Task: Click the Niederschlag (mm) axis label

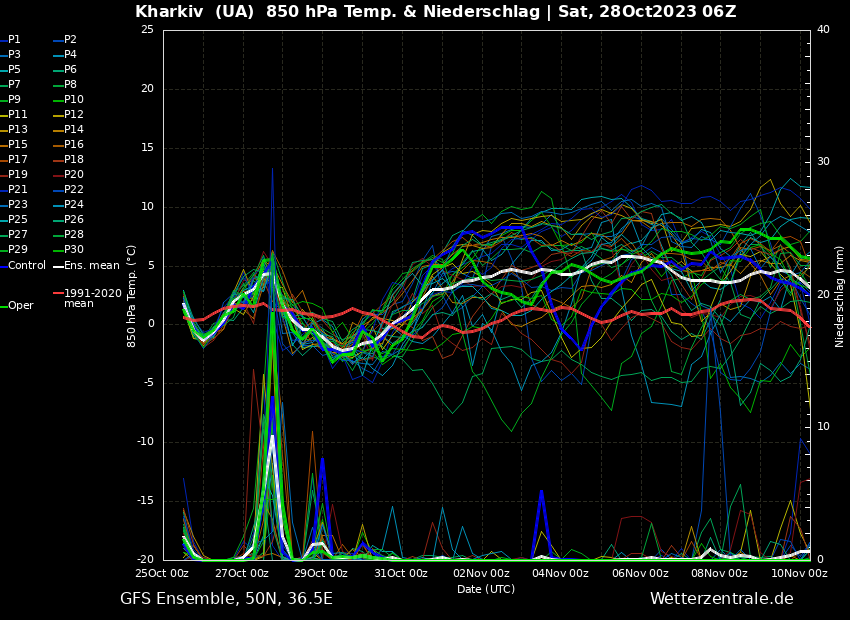Action: [840, 295]
